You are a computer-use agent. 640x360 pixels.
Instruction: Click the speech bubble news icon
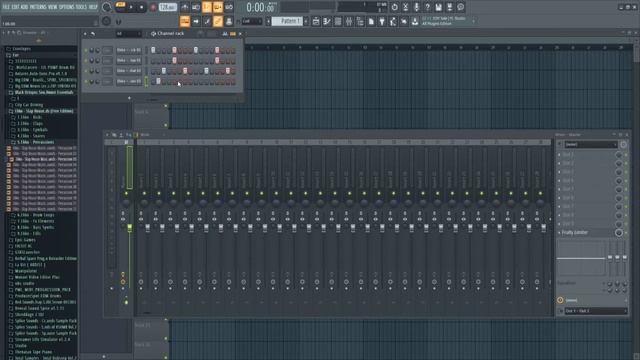460,7
